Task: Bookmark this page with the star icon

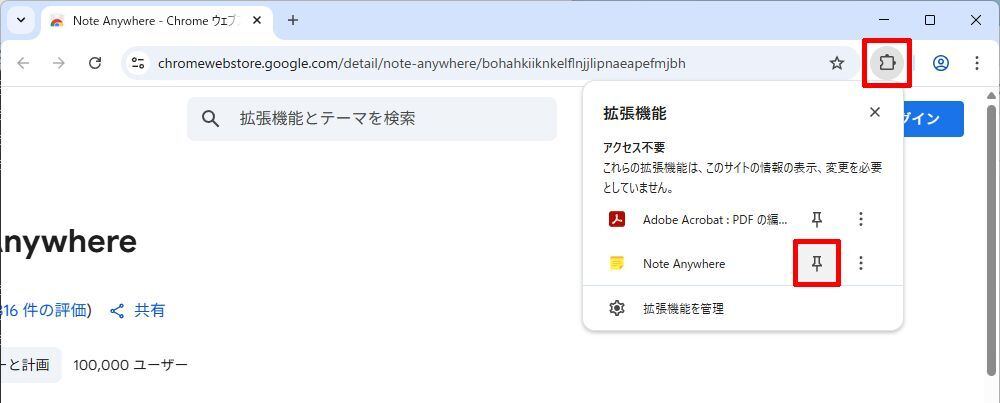Action: tap(837, 63)
